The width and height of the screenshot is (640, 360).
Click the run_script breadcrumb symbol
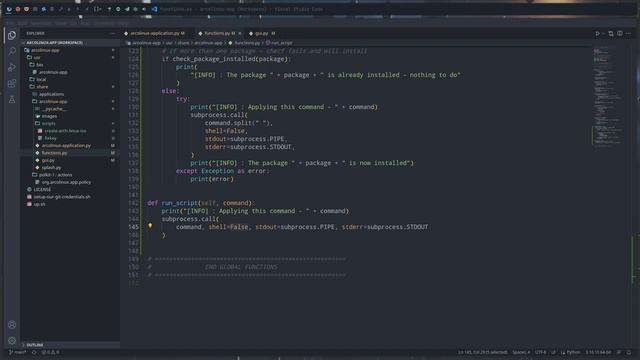point(279,43)
